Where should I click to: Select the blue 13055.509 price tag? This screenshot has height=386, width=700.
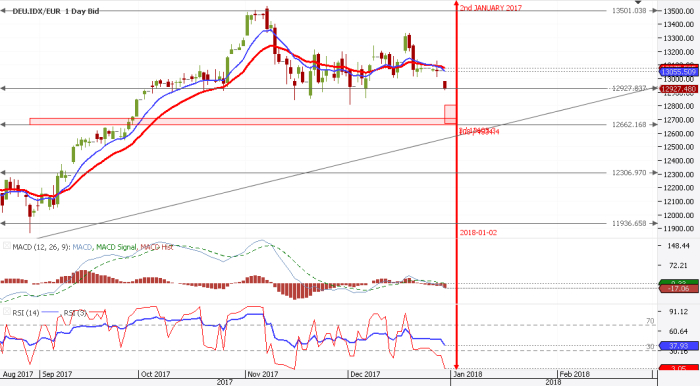point(679,72)
